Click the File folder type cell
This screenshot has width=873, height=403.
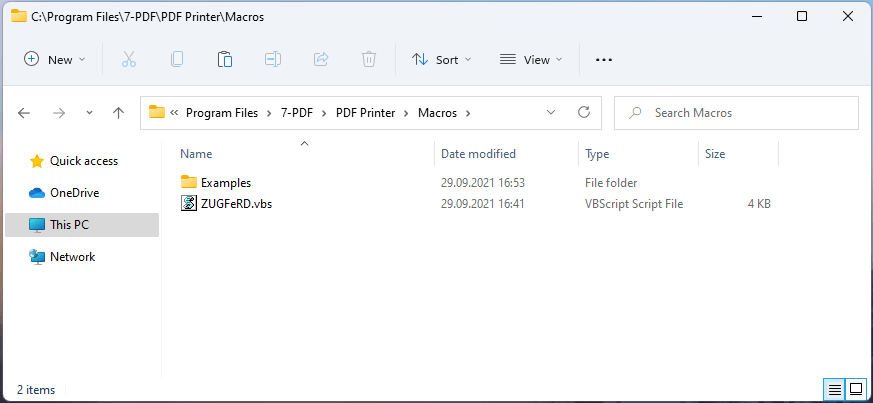[611, 183]
